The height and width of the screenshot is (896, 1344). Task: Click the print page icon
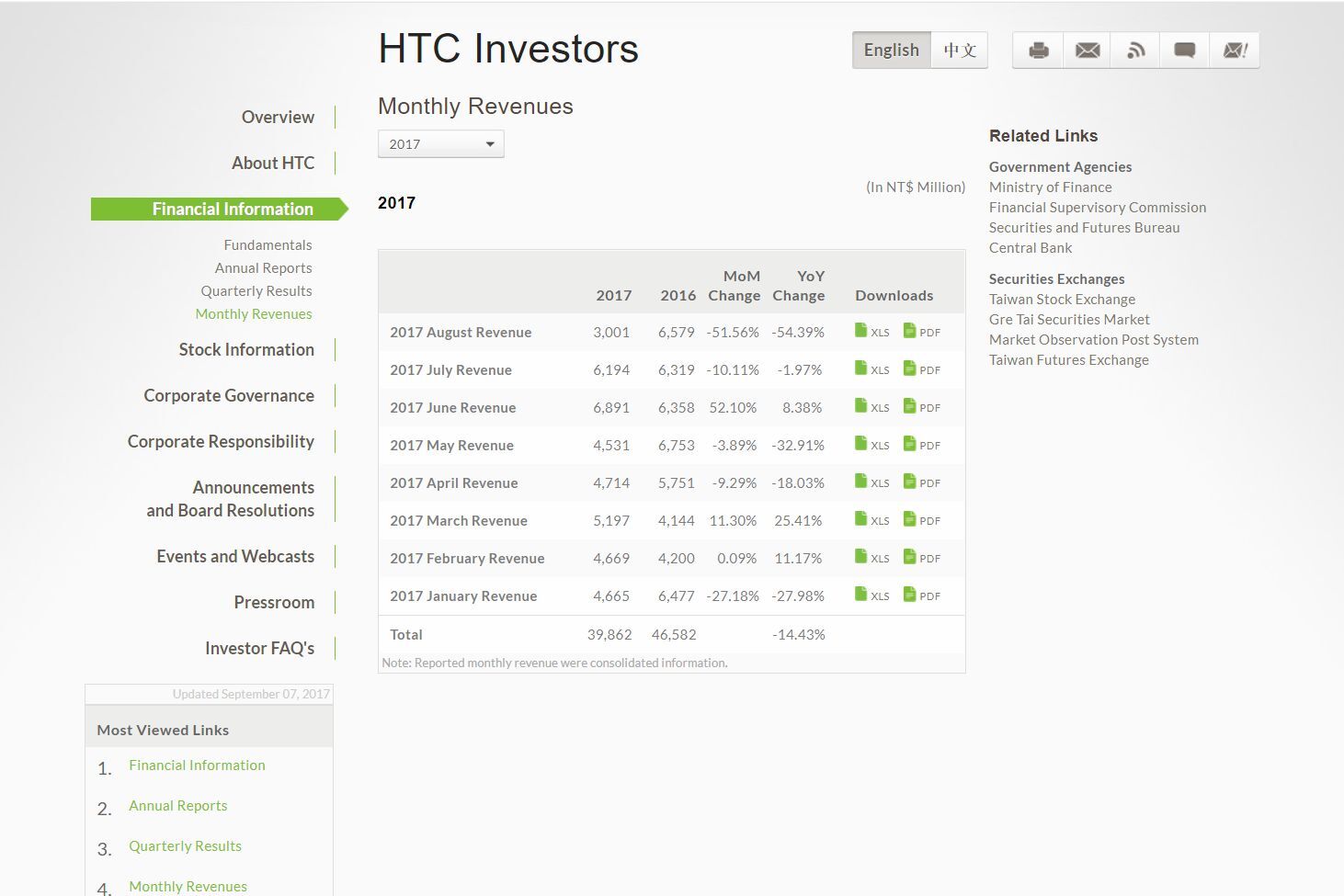pos(1039,51)
